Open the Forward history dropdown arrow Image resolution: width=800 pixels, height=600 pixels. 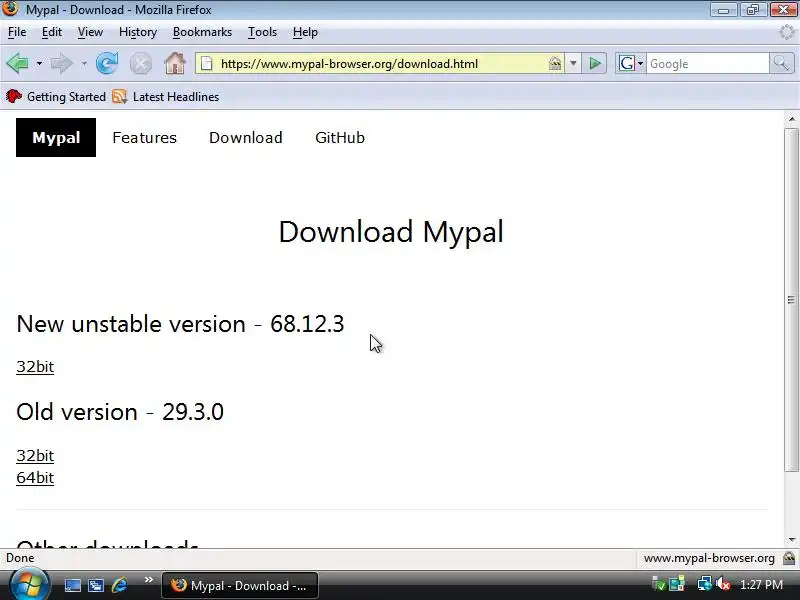pos(84,64)
